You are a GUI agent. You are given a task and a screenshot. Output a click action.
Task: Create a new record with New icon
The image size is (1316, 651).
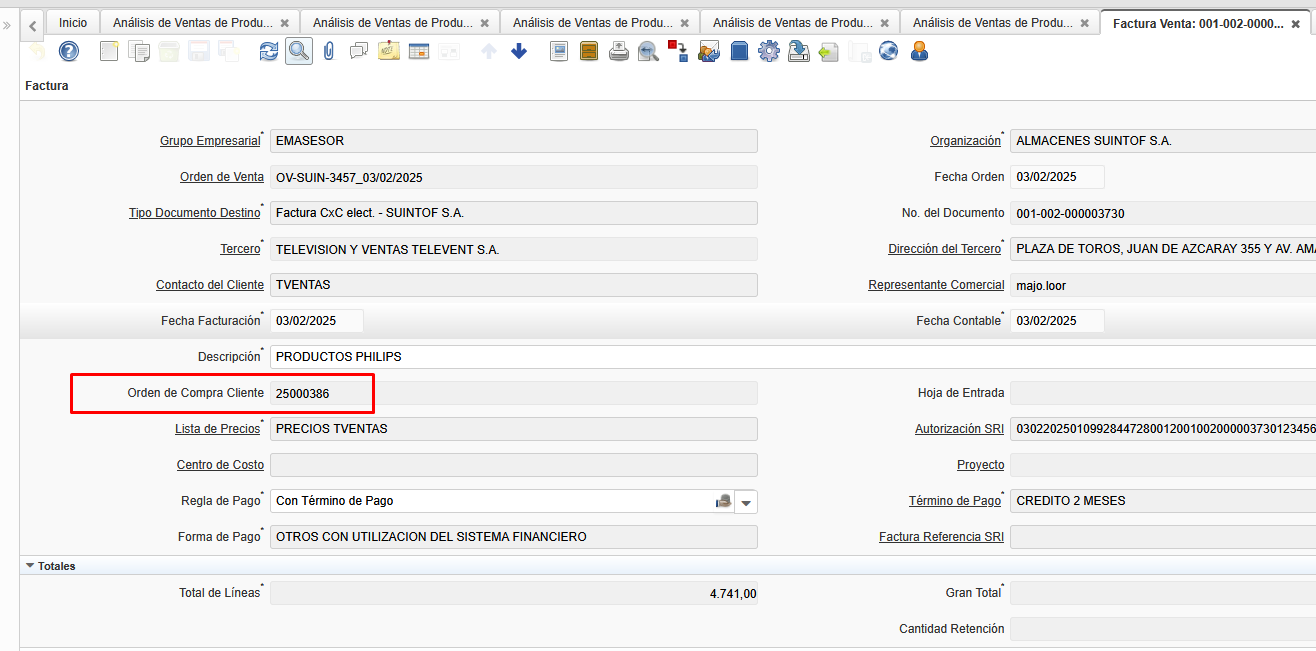[109, 51]
